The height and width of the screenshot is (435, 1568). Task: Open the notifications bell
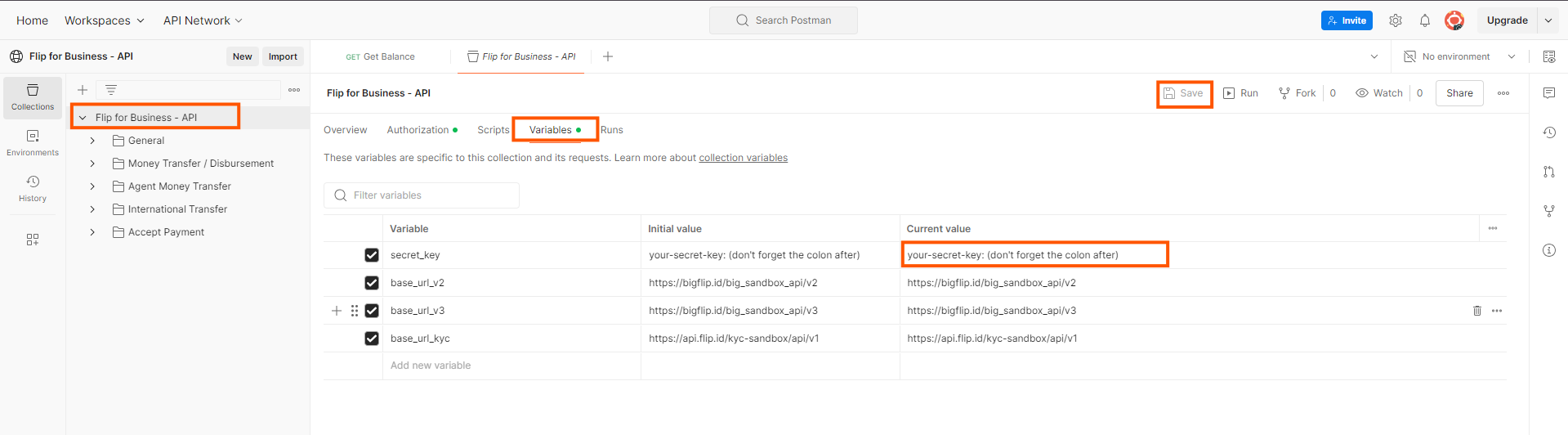click(x=1425, y=20)
